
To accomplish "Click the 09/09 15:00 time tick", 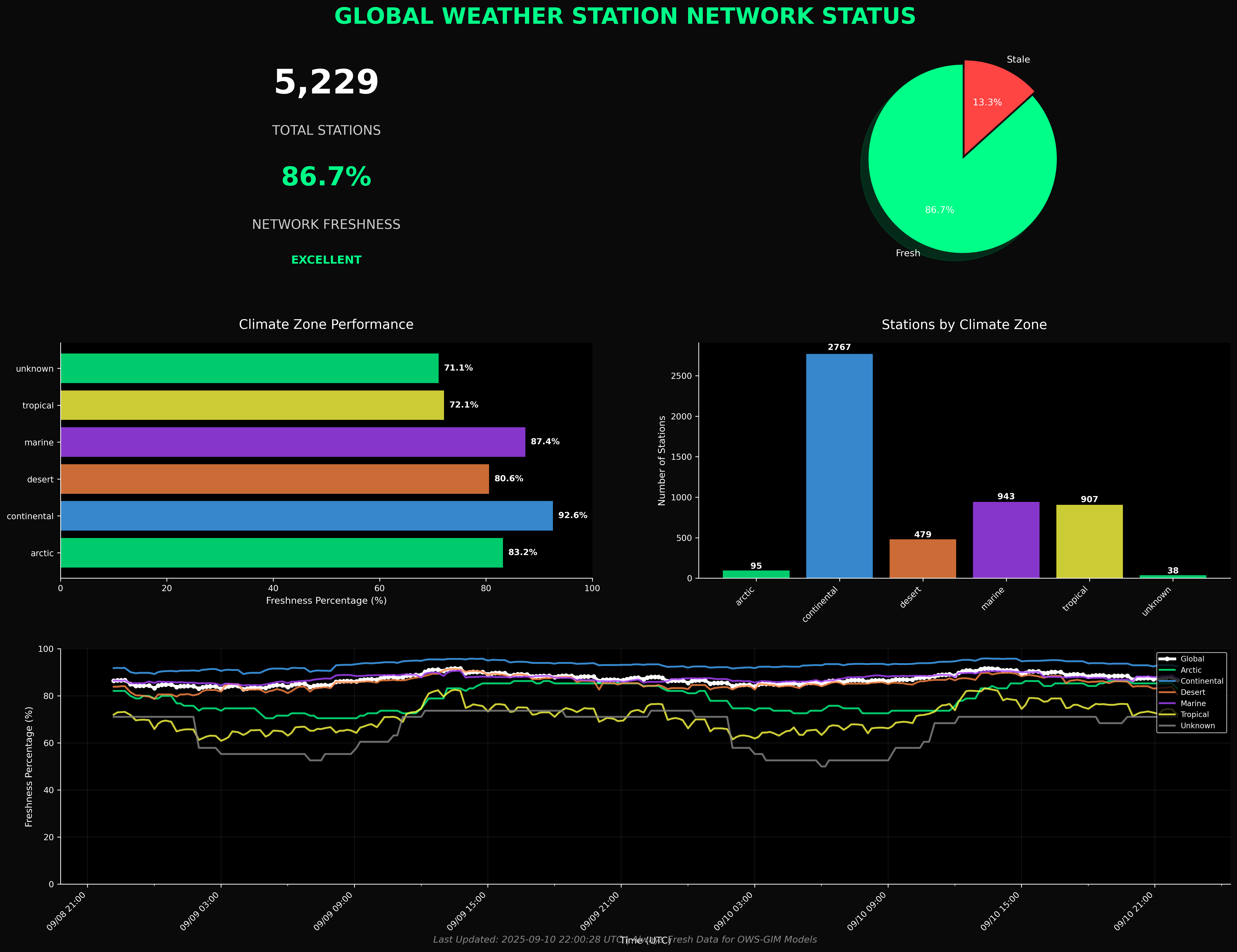I will pyautogui.click(x=466, y=911).
